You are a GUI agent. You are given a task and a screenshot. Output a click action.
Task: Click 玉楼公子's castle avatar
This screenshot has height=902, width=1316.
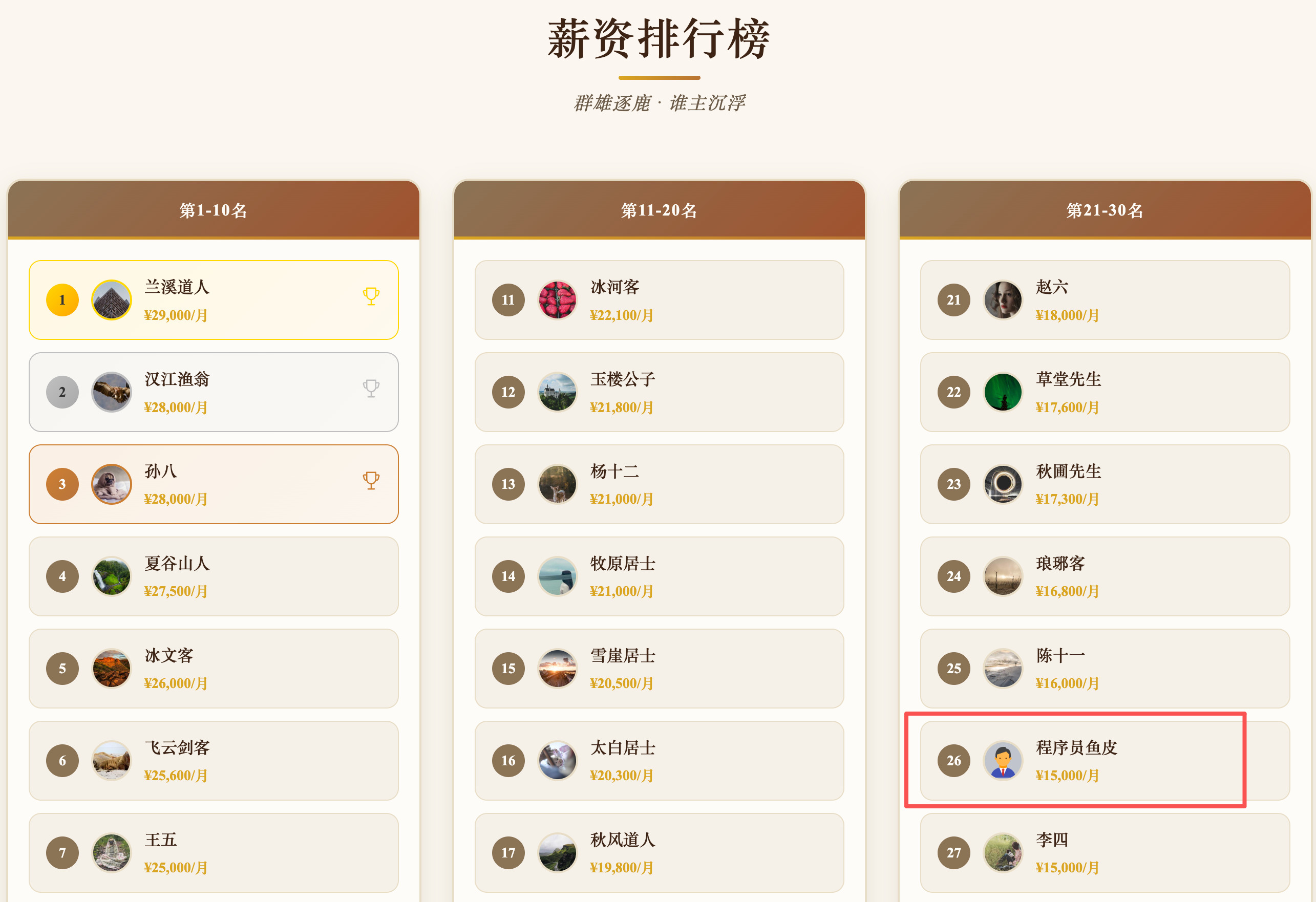click(x=557, y=392)
